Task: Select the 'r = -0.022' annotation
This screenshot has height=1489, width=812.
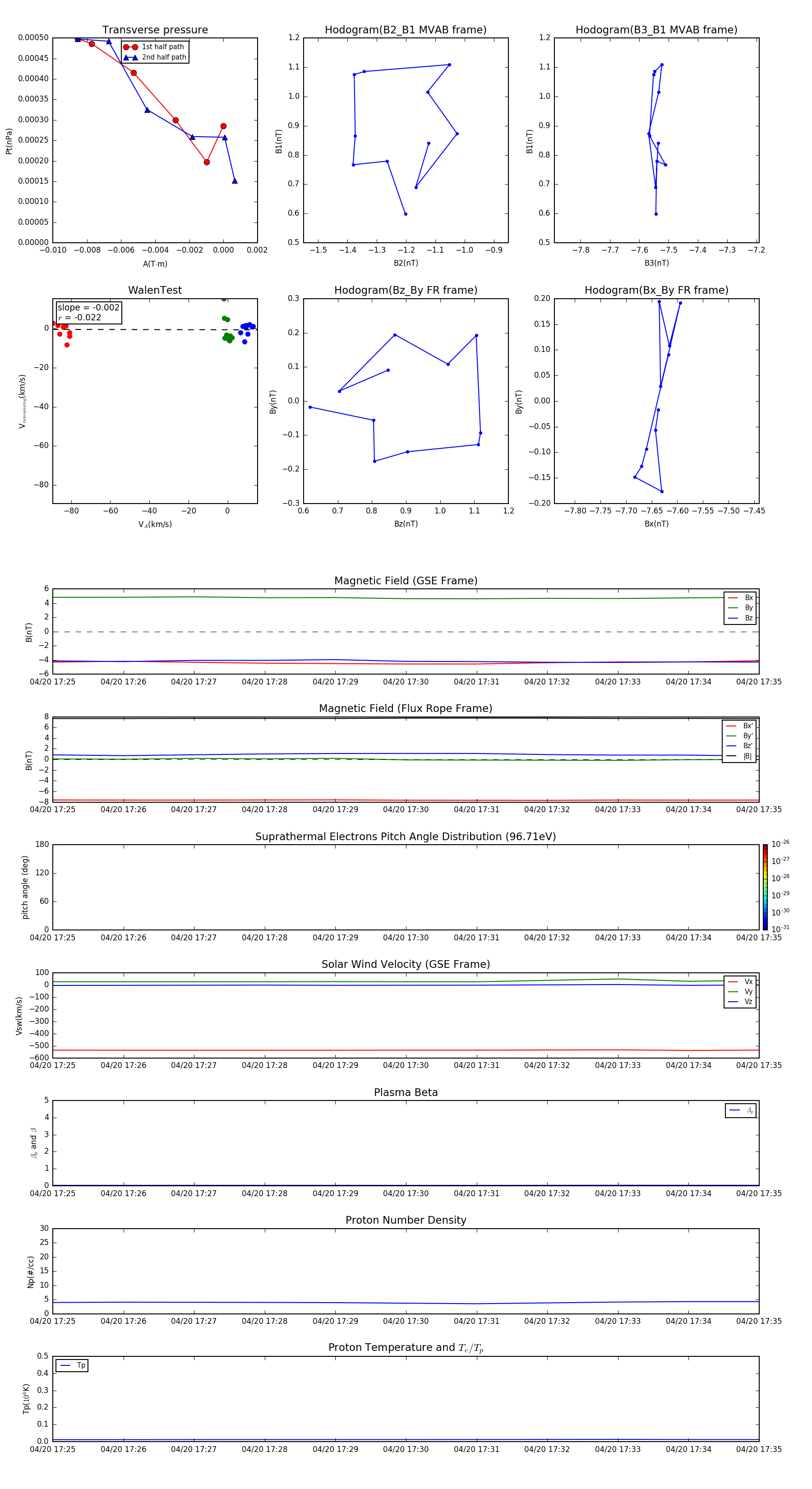Action: click(80, 317)
